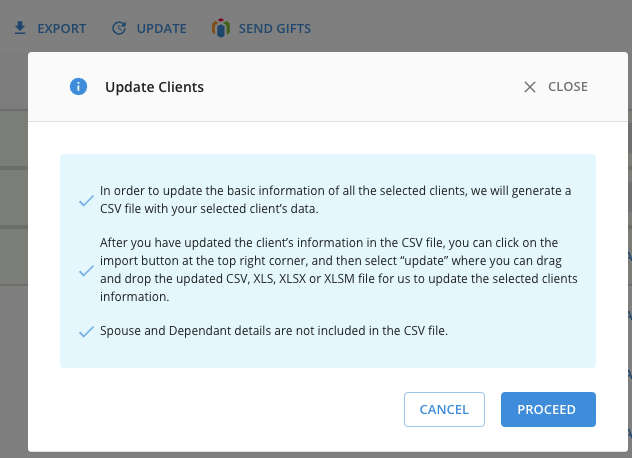Open the SEND GIFTS toolbar option
Viewport: 632px width, 458px height.
[274, 29]
